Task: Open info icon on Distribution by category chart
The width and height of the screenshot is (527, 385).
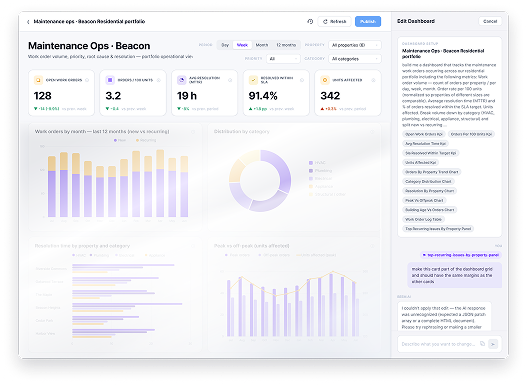Action: click(x=372, y=132)
